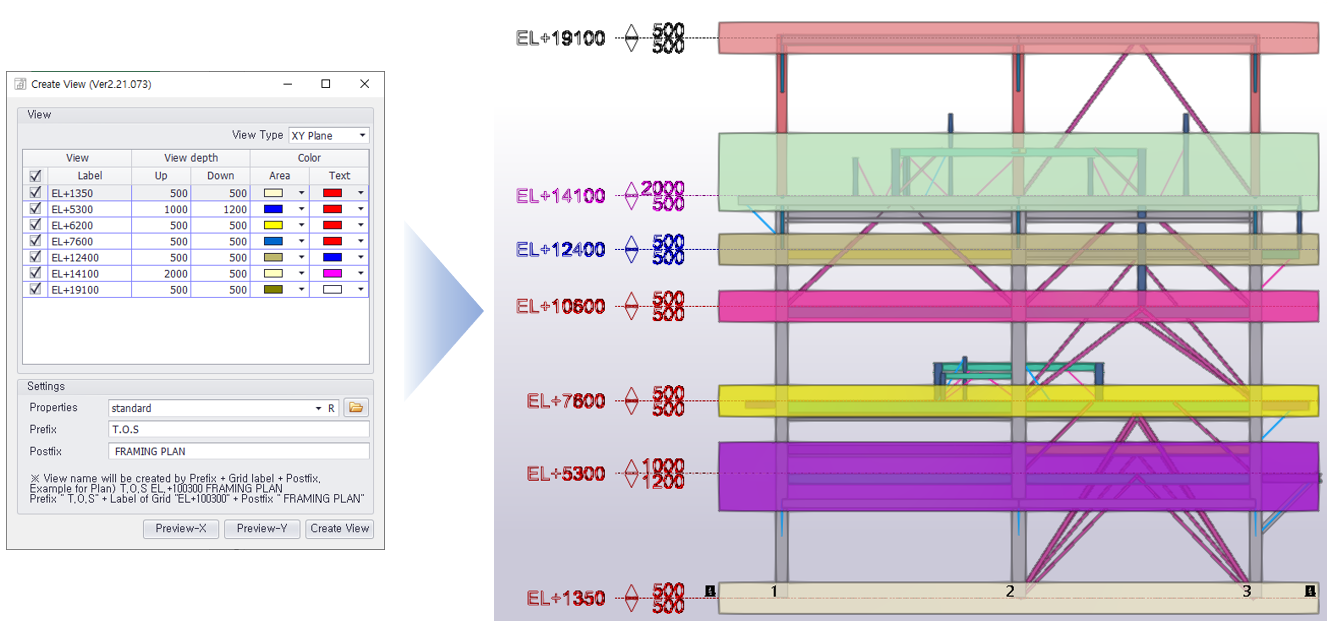
Task: Expand Area color dropdown for EL+5300
Action: coord(302,209)
